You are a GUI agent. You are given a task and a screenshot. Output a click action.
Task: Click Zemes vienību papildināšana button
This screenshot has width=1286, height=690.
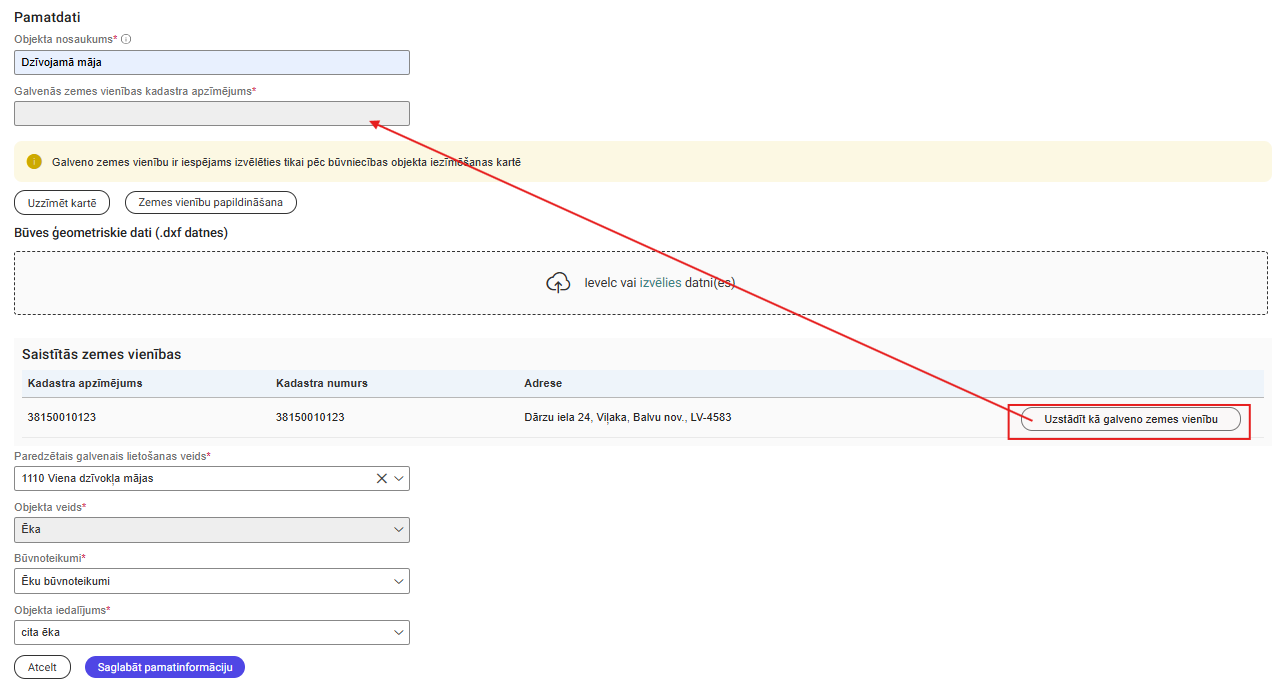coord(210,202)
